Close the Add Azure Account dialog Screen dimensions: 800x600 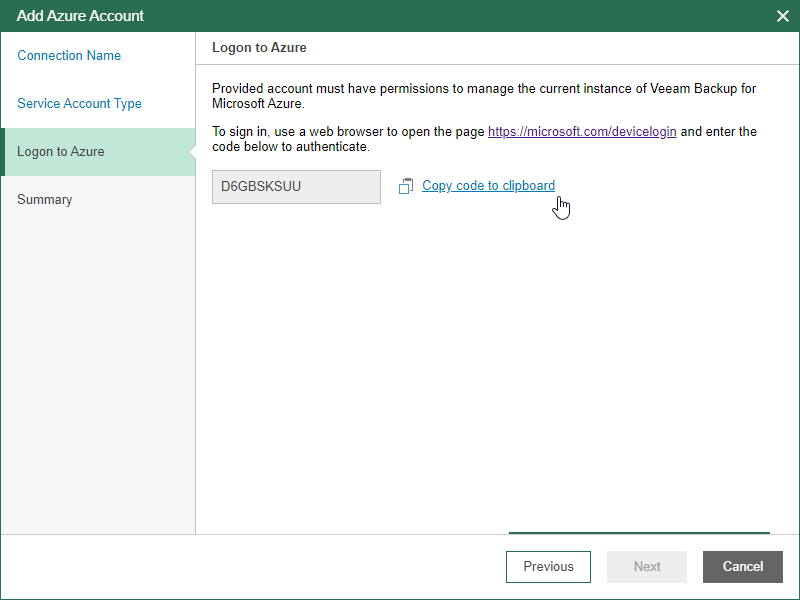coord(783,16)
